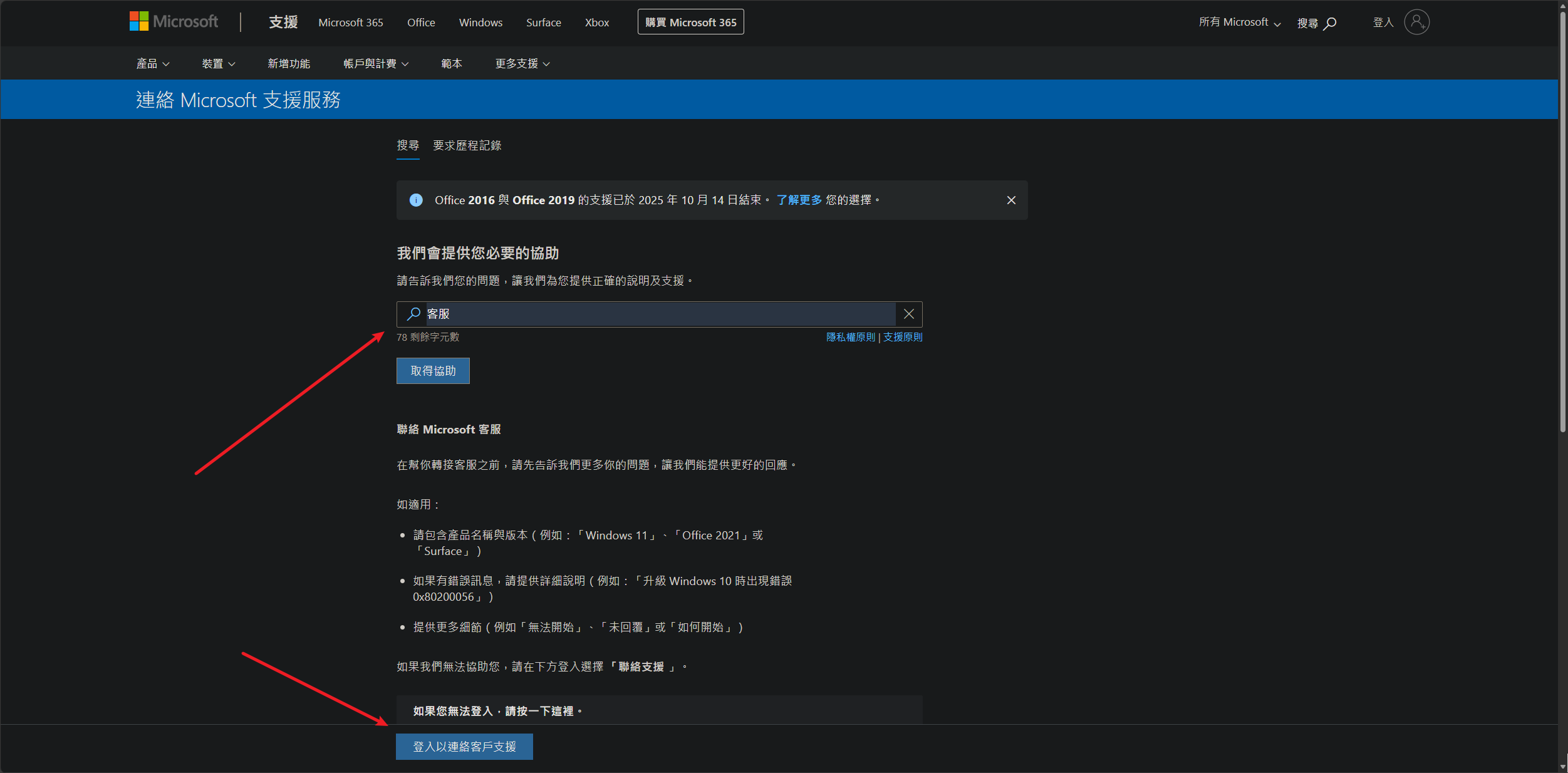Open the 所有 Microsoft dropdown
The height and width of the screenshot is (773, 1568).
[x=1239, y=23]
